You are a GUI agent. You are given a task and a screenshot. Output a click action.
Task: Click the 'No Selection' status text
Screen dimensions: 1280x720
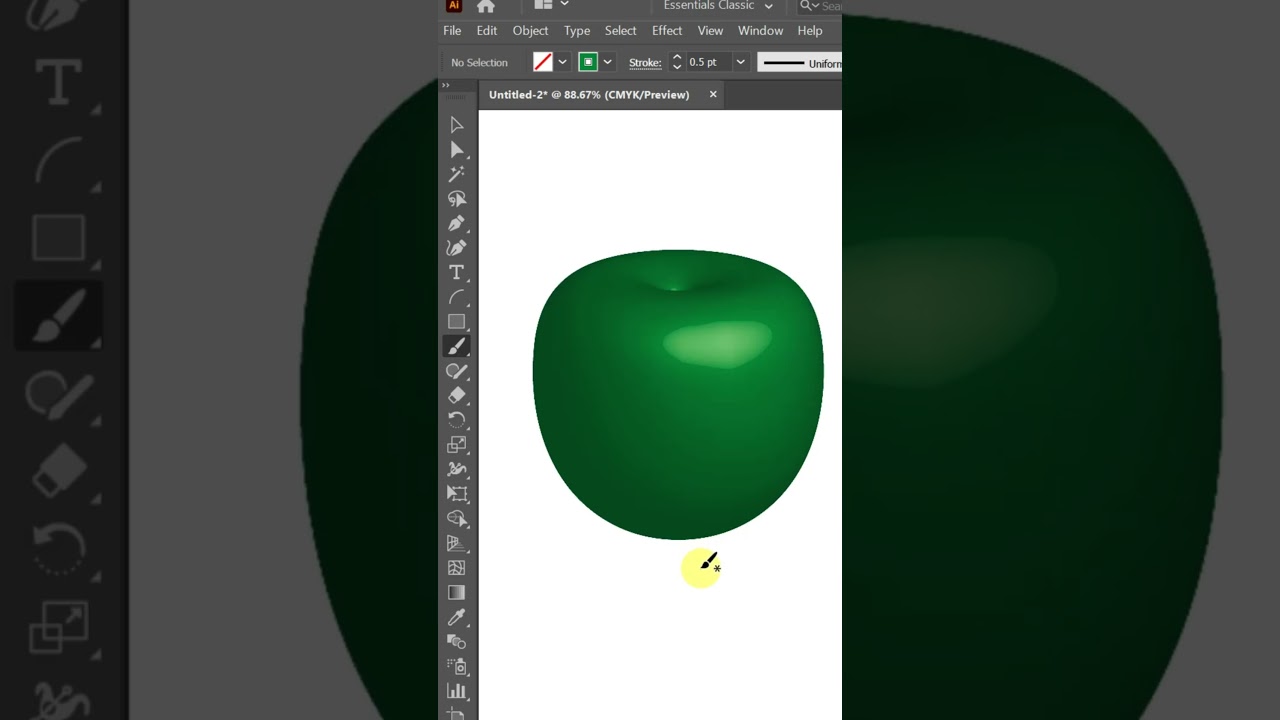pyautogui.click(x=479, y=63)
